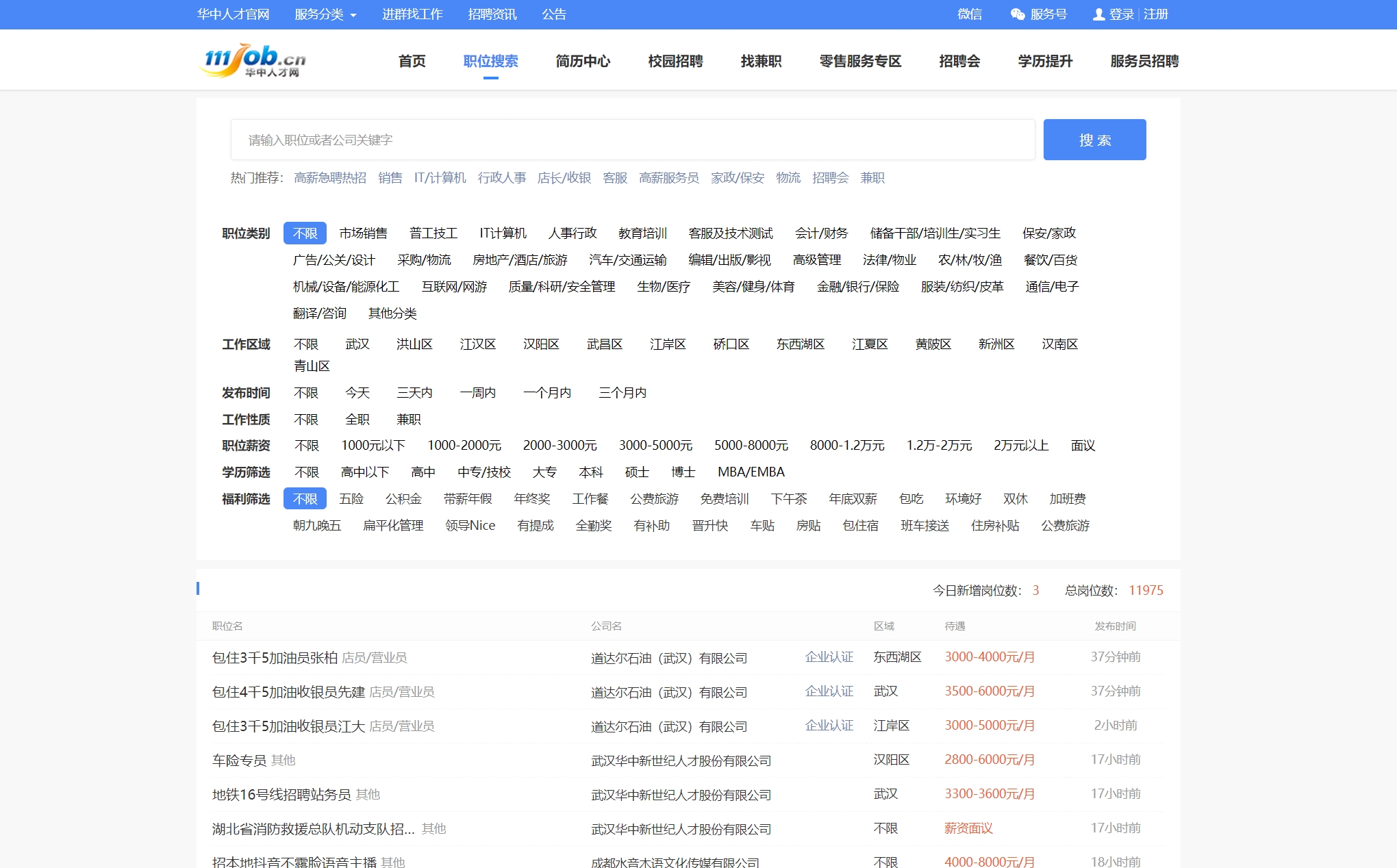
Task: Click the WeChat 服务号 icon
Action: click(1018, 14)
